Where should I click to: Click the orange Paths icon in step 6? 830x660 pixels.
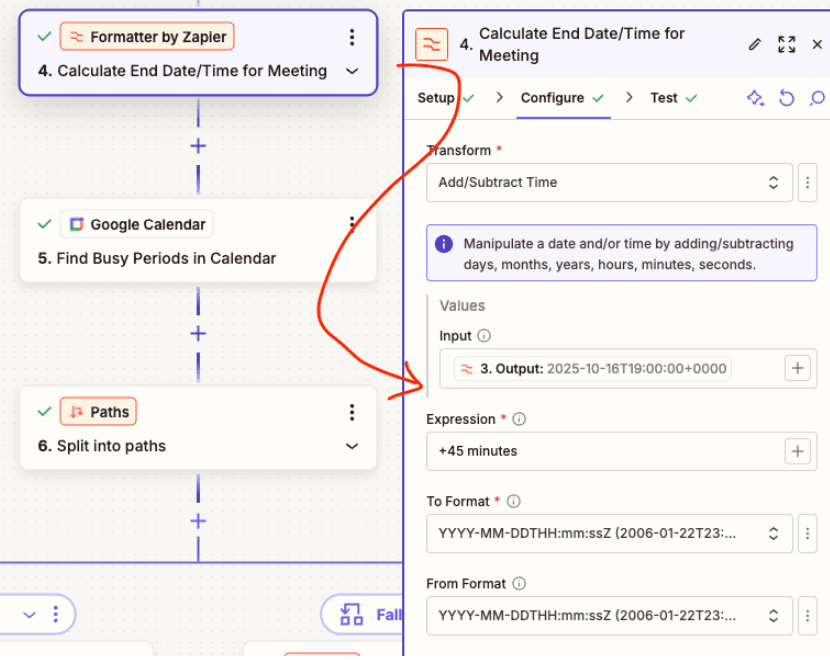75,411
